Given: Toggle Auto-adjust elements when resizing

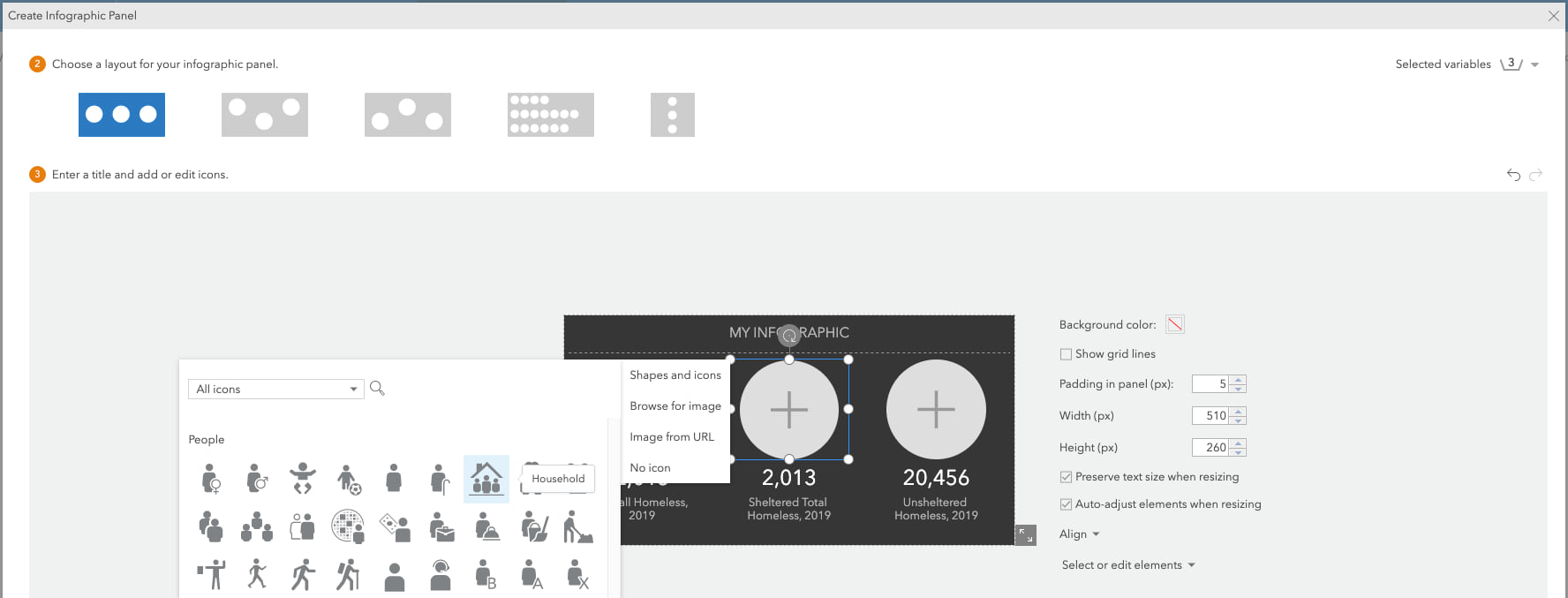Looking at the screenshot, I should tap(1066, 504).
